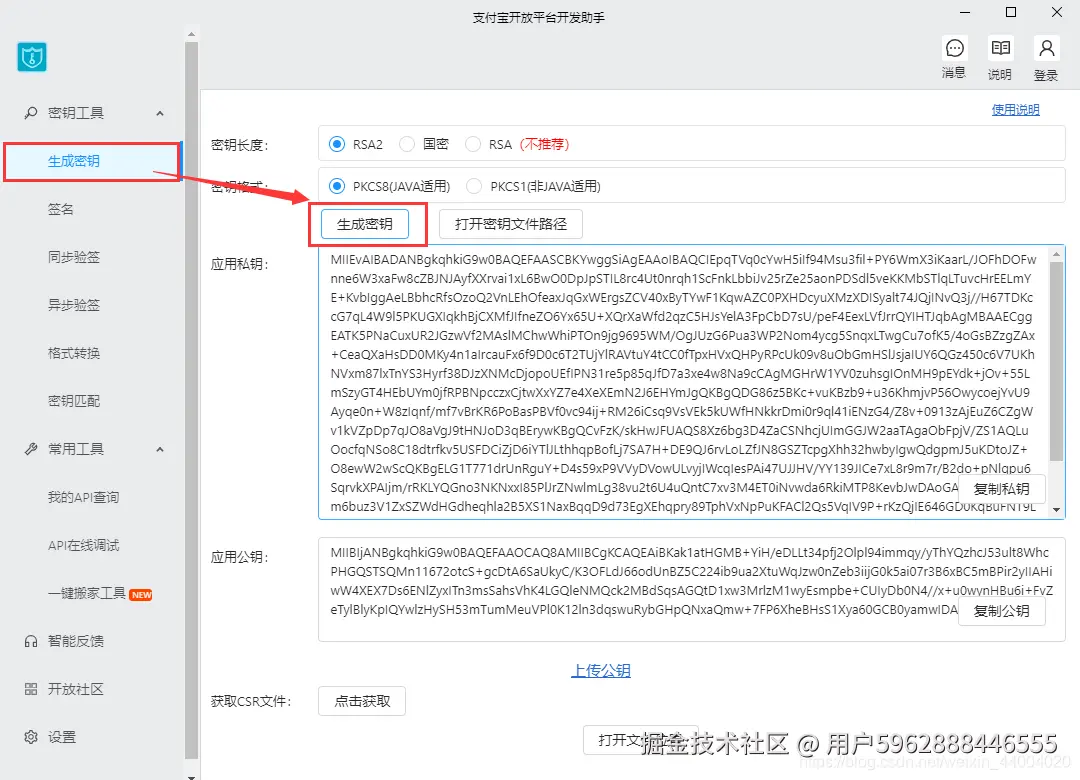Select the RSA2 key length option

click(x=337, y=144)
